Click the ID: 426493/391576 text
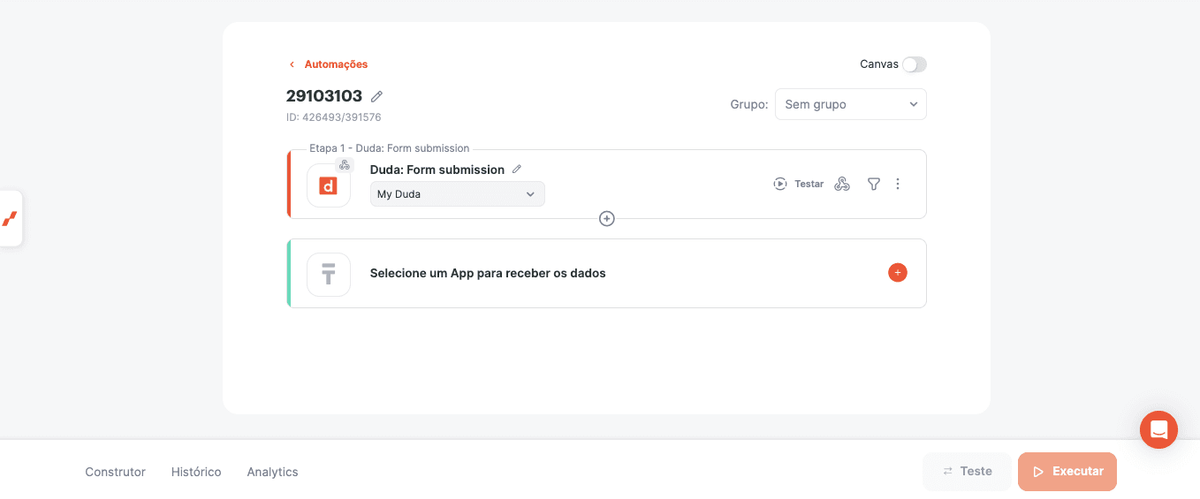The width and height of the screenshot is (1200, 499). [334, 117]
